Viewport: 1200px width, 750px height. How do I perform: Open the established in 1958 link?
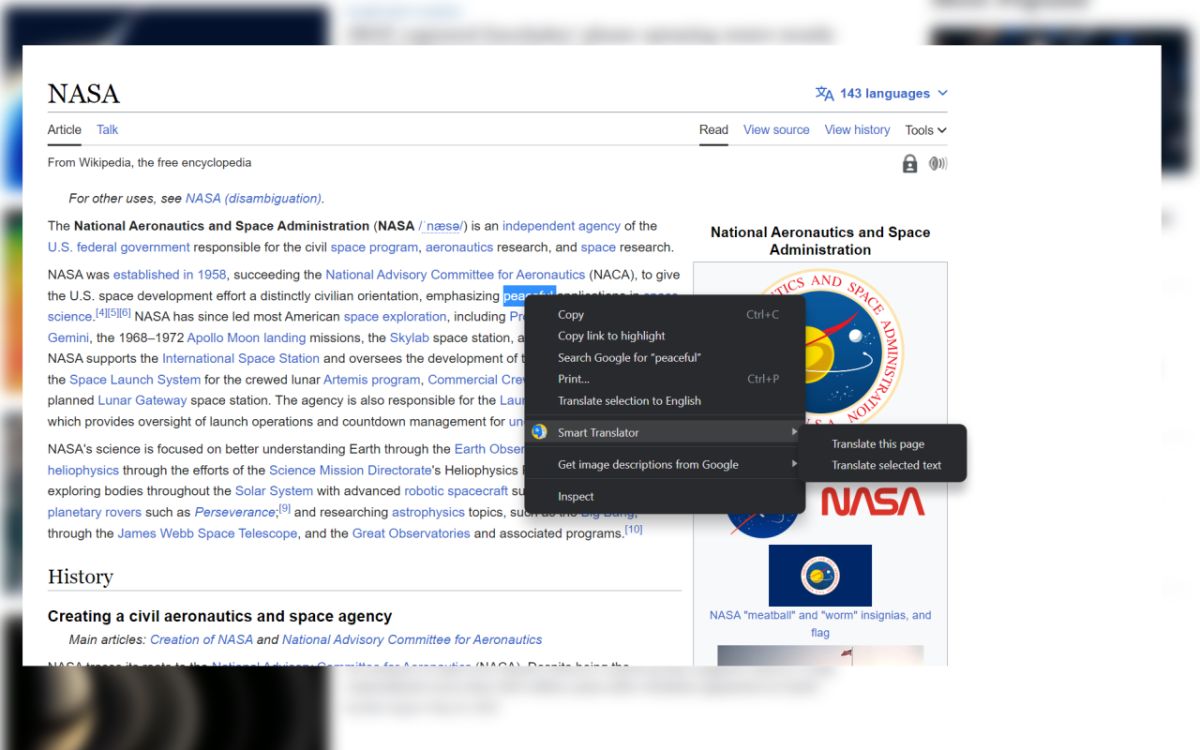(170, 274)
